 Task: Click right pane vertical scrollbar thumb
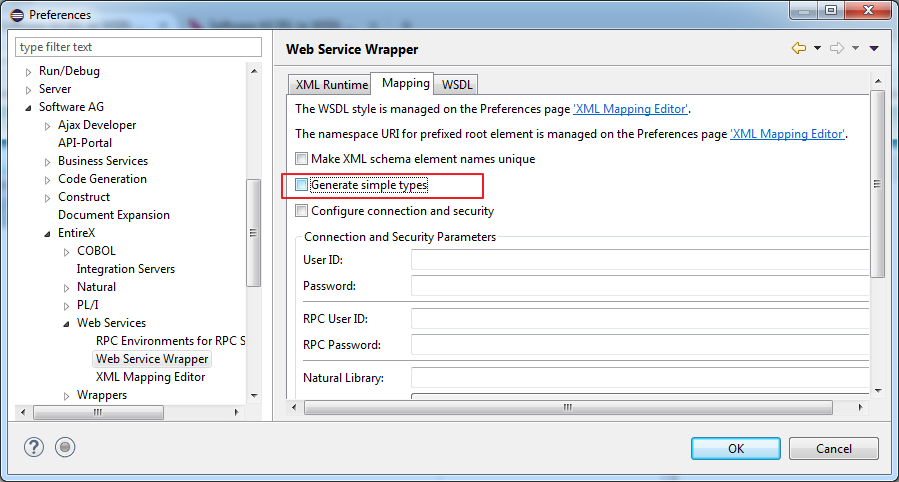(x=877, y=184)
